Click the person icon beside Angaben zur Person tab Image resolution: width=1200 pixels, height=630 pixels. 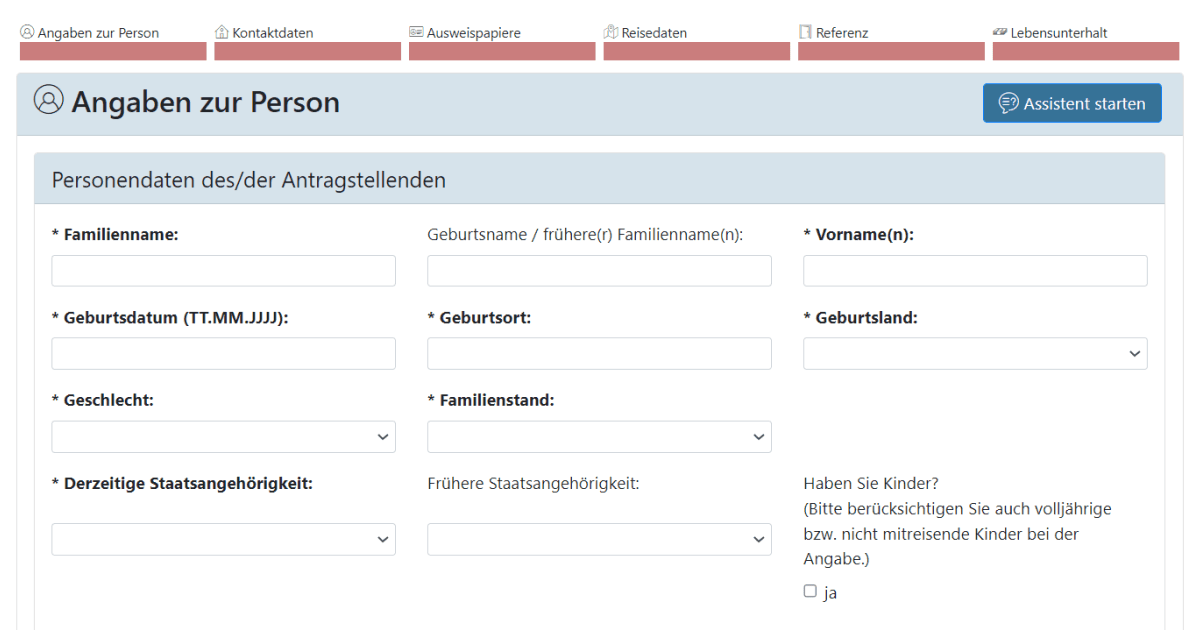click(27, 32)
